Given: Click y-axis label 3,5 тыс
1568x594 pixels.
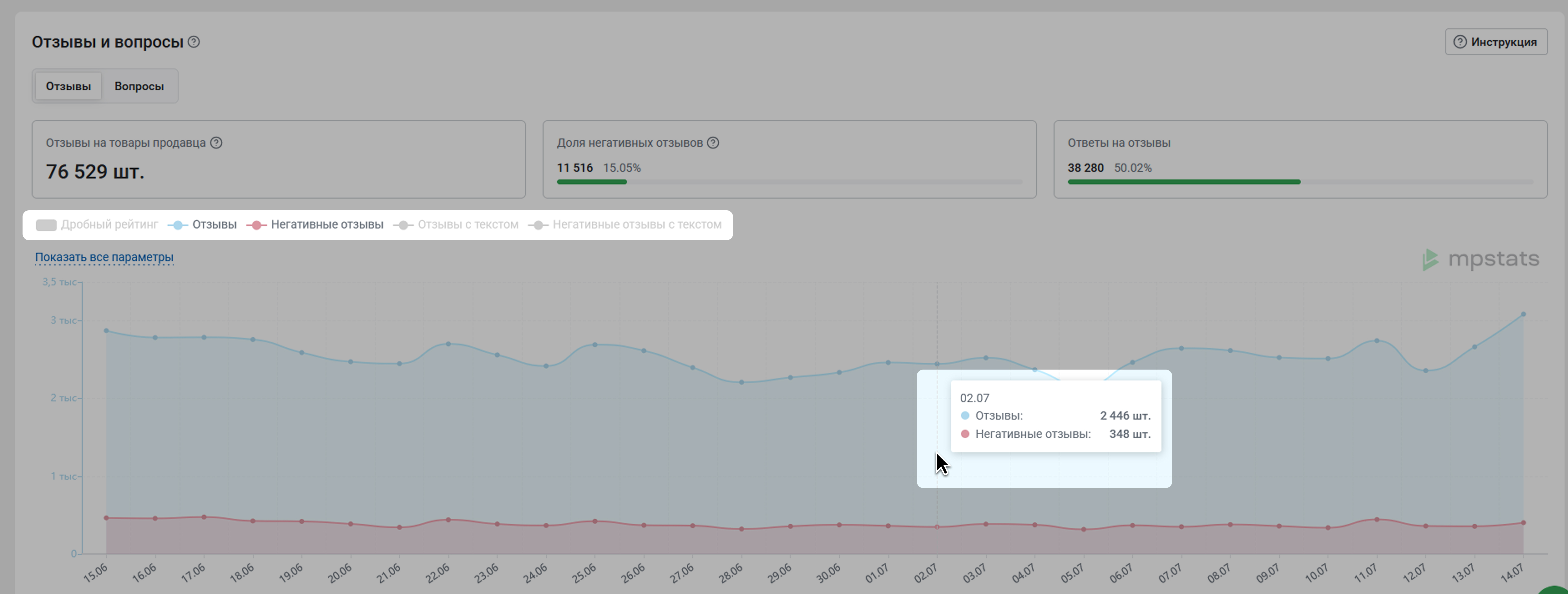Looking at the screenshot, I should [x=59, y=282].
